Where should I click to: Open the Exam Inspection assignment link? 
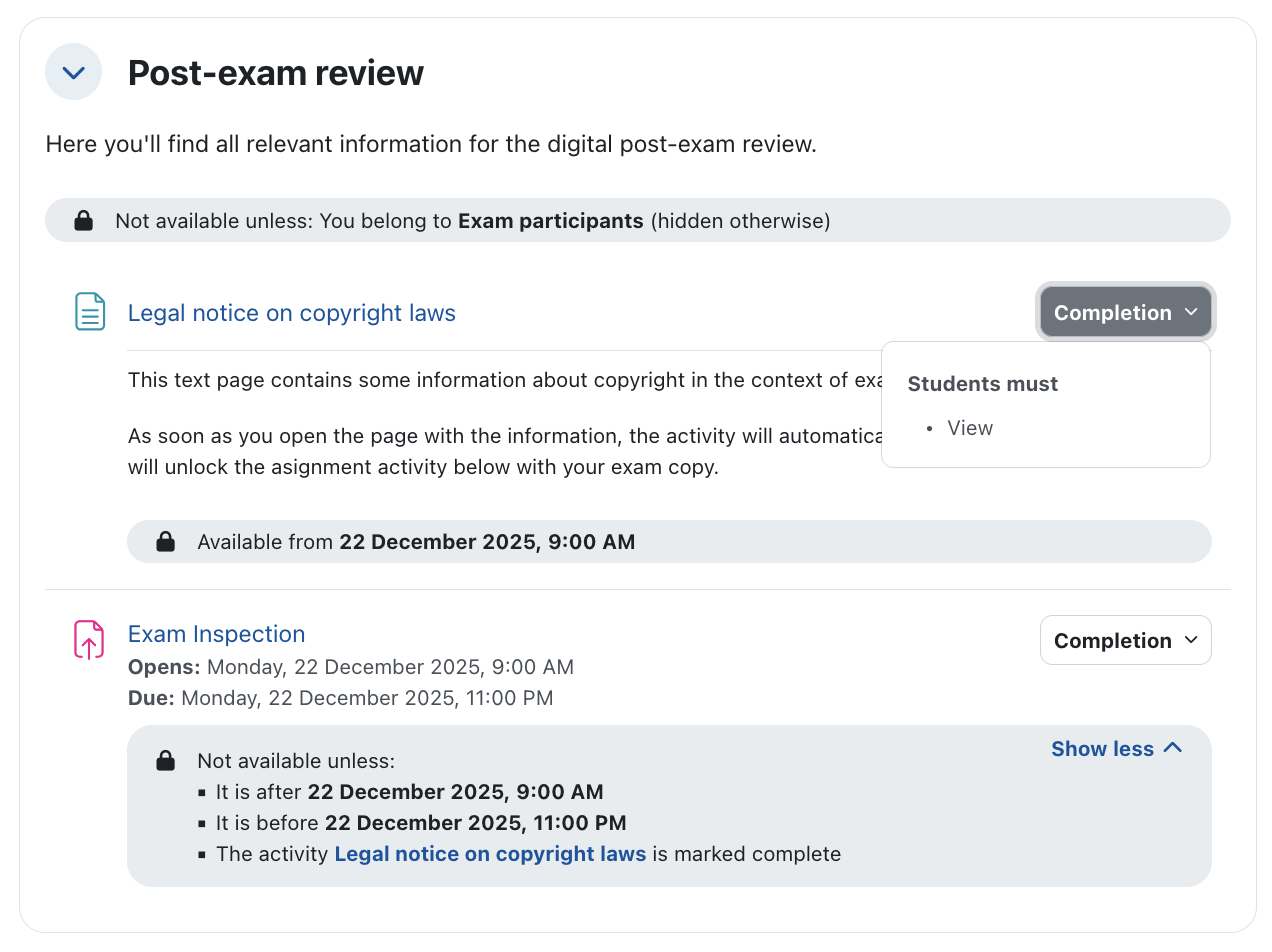coord(216,634)
